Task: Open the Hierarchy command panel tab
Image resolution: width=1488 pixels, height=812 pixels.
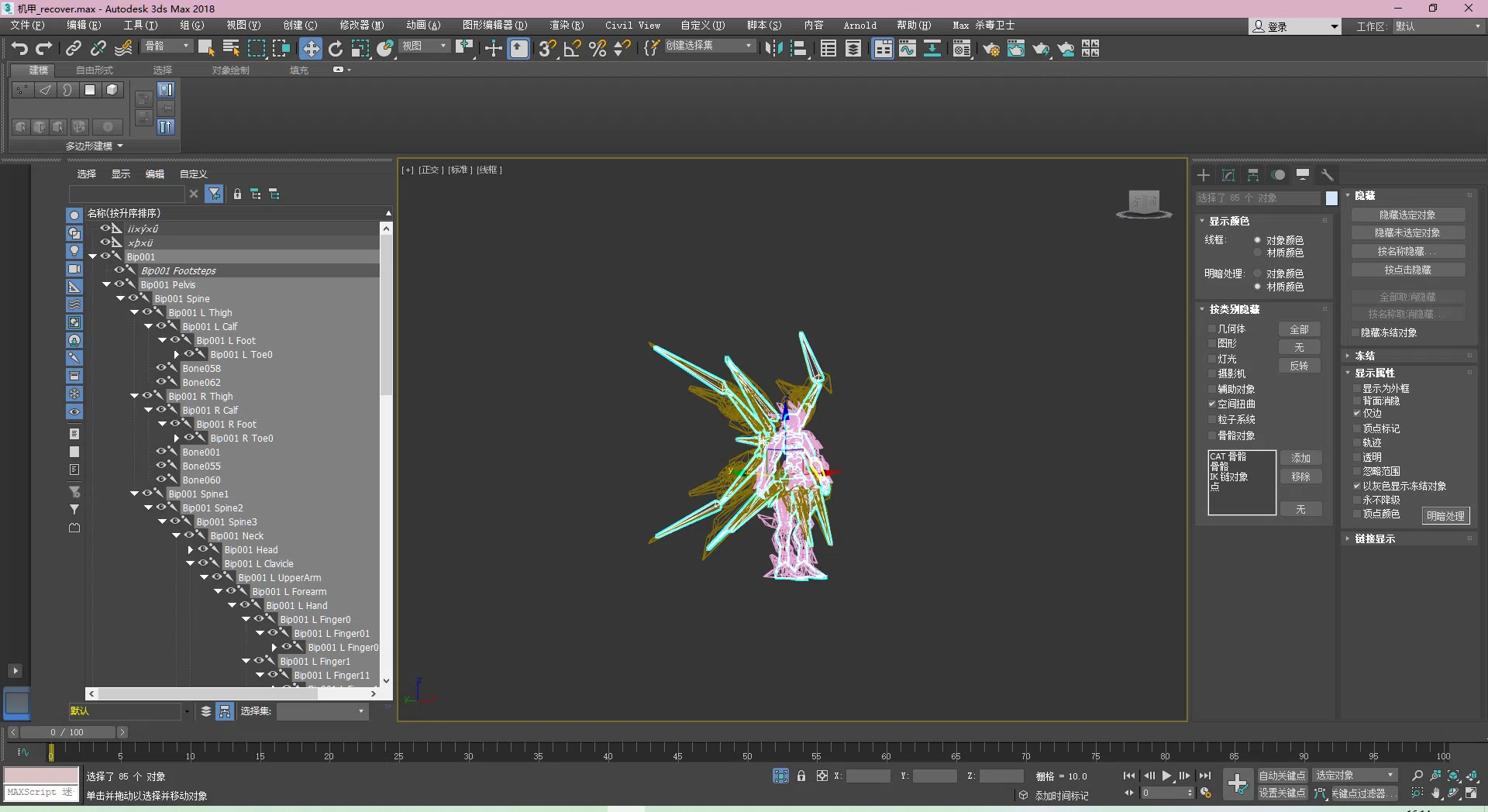Action: pos(1253,175)
